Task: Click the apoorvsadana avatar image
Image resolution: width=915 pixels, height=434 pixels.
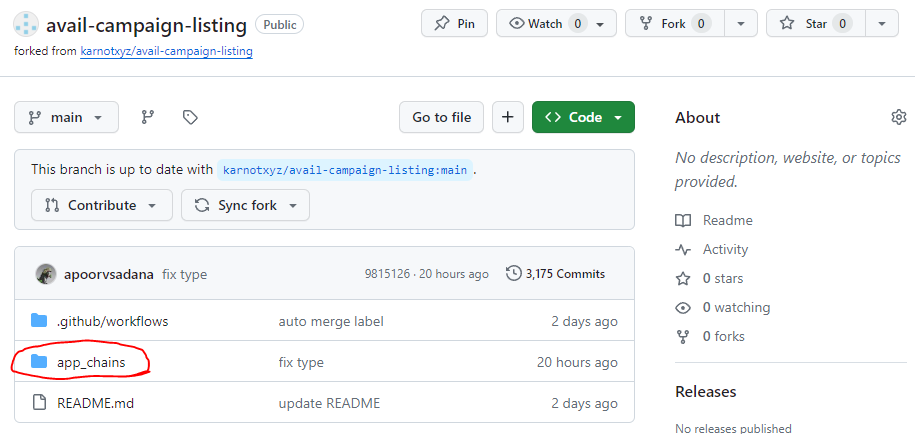Action: (46, 274)
